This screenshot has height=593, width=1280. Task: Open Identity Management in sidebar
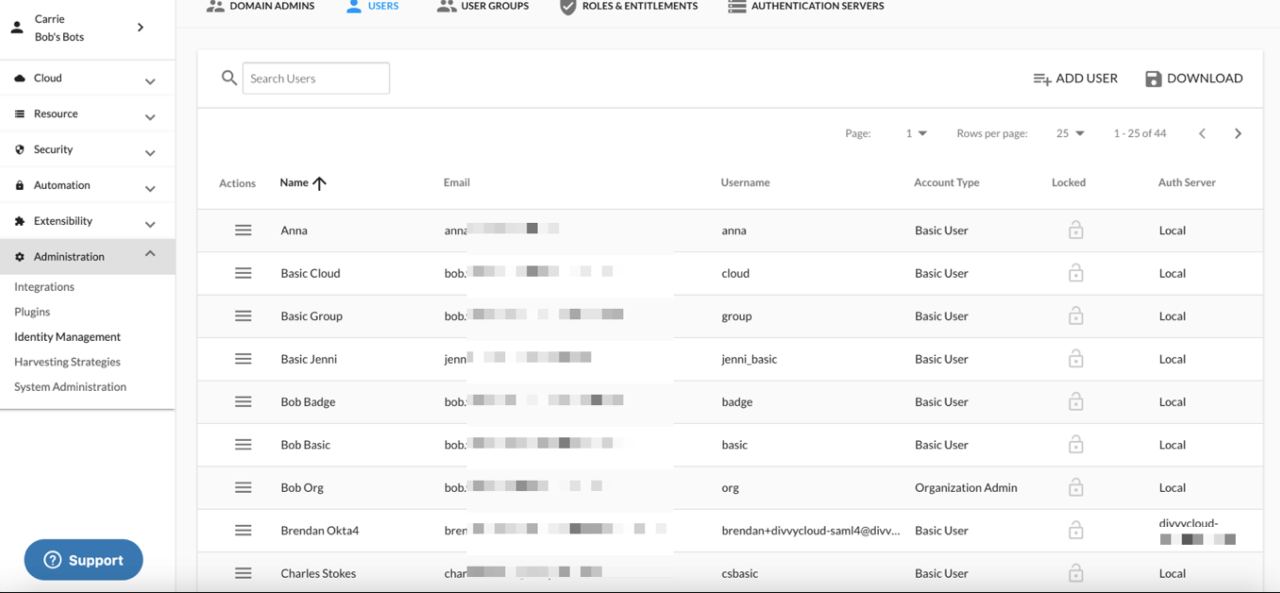[x=67, y=337]
